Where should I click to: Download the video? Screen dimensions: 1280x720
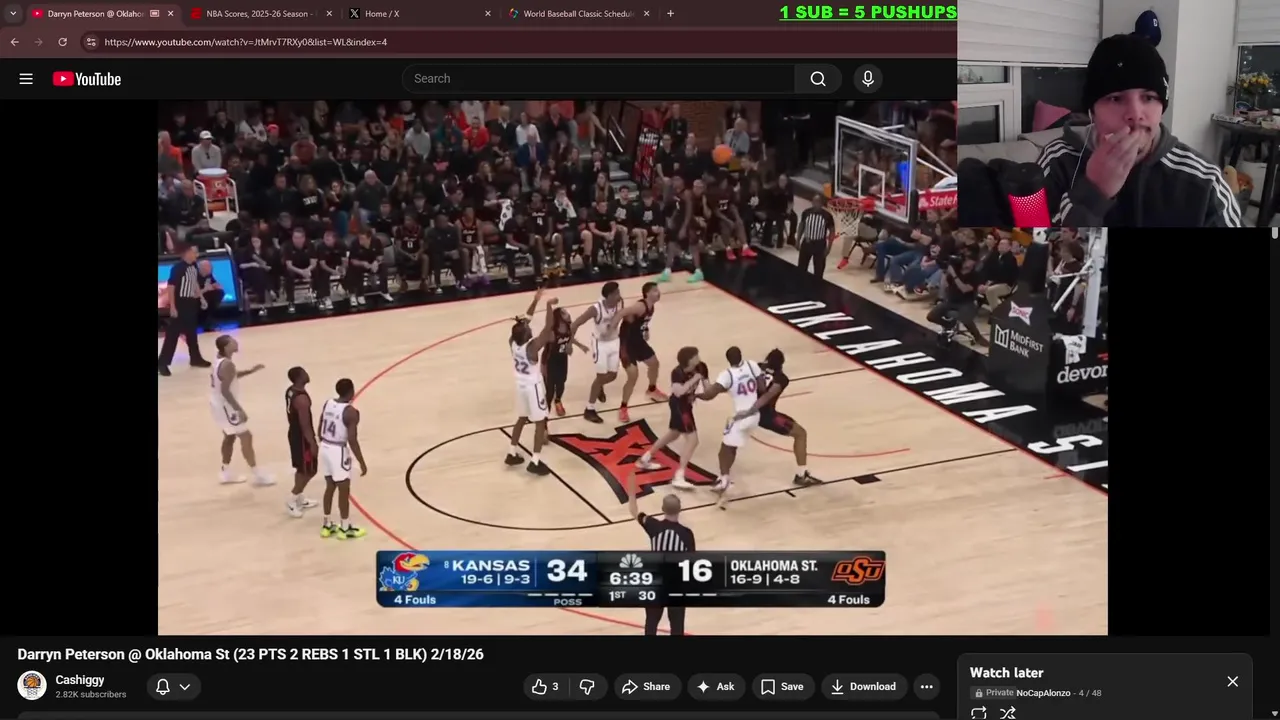(x=863, y=686)
